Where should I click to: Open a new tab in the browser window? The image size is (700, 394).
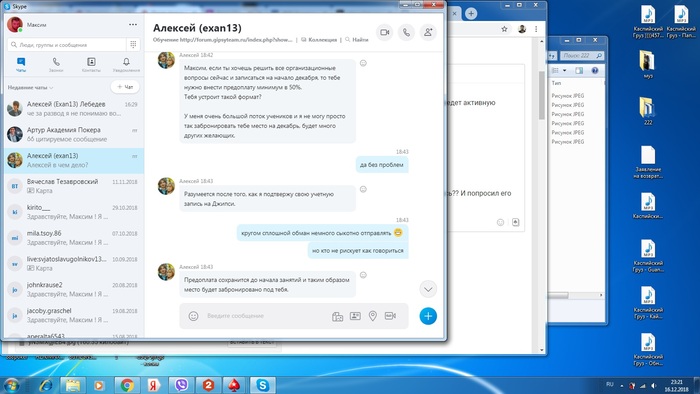coord(471,13)
